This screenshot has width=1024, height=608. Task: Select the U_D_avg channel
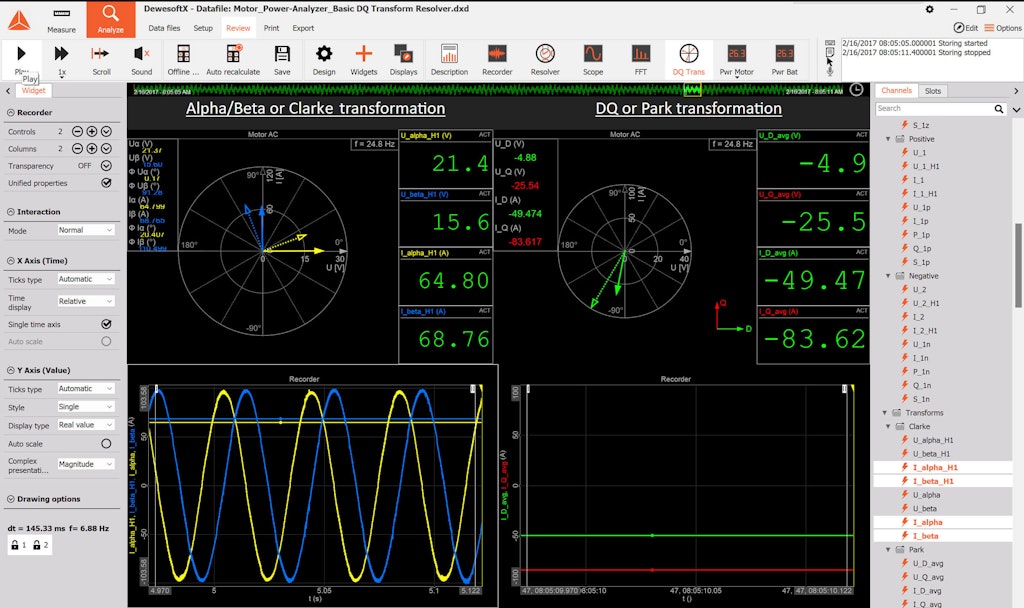tap(928, 564)
